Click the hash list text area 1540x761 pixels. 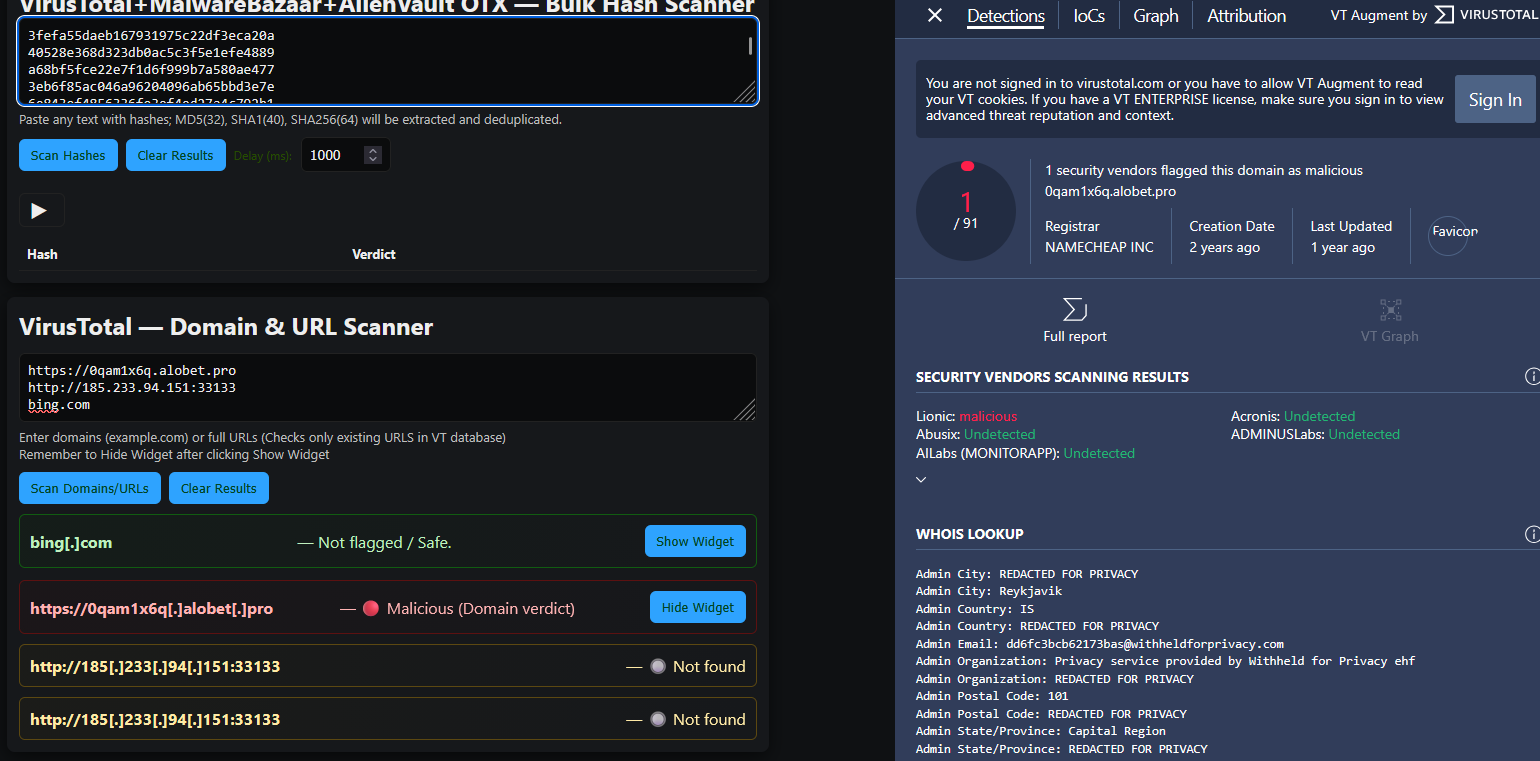click(388, 61)
